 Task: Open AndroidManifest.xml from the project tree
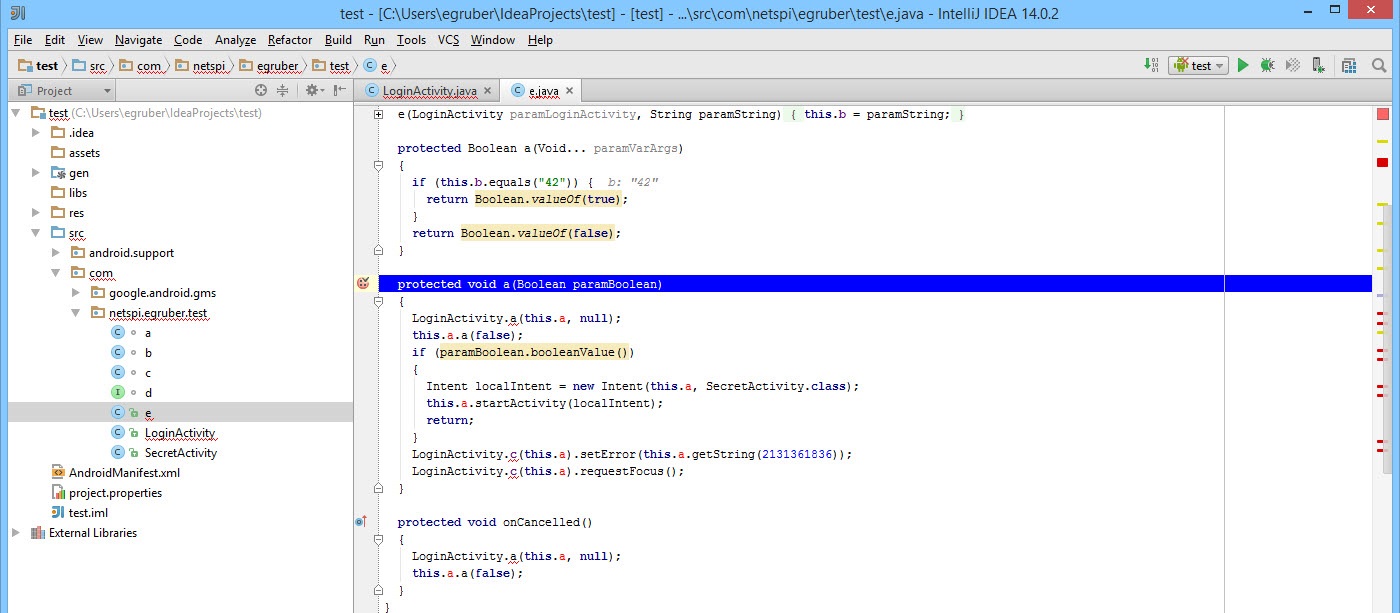click(123, 473)
